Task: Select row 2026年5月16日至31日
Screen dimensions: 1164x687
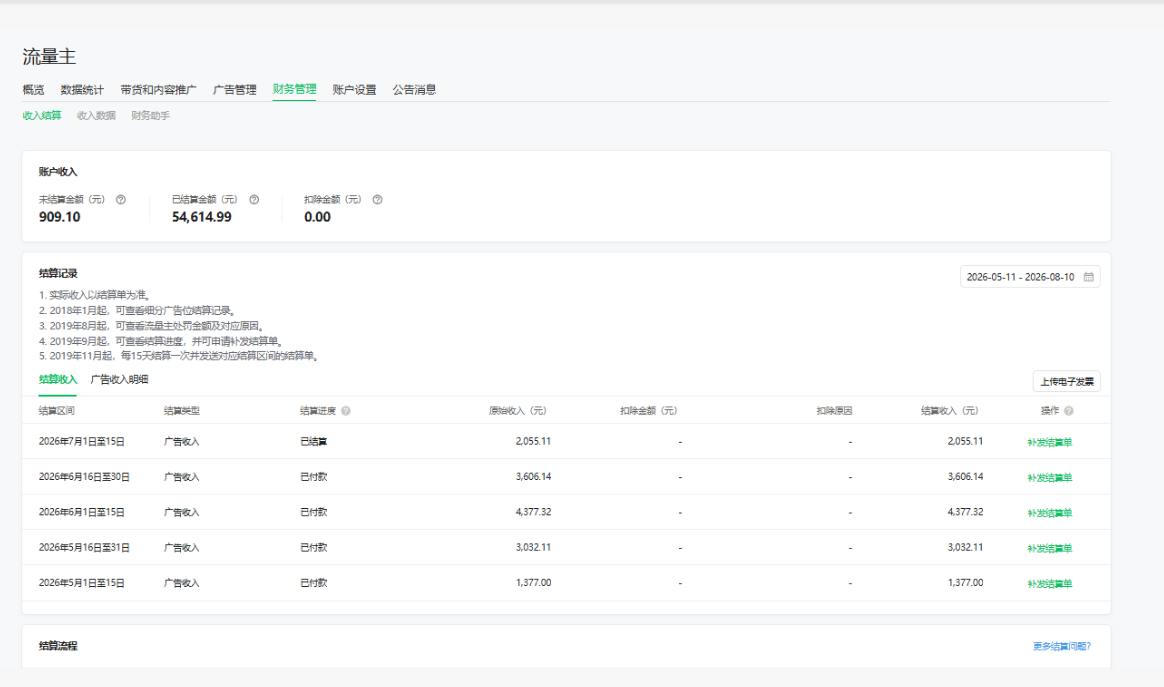Action: (566, 547)
